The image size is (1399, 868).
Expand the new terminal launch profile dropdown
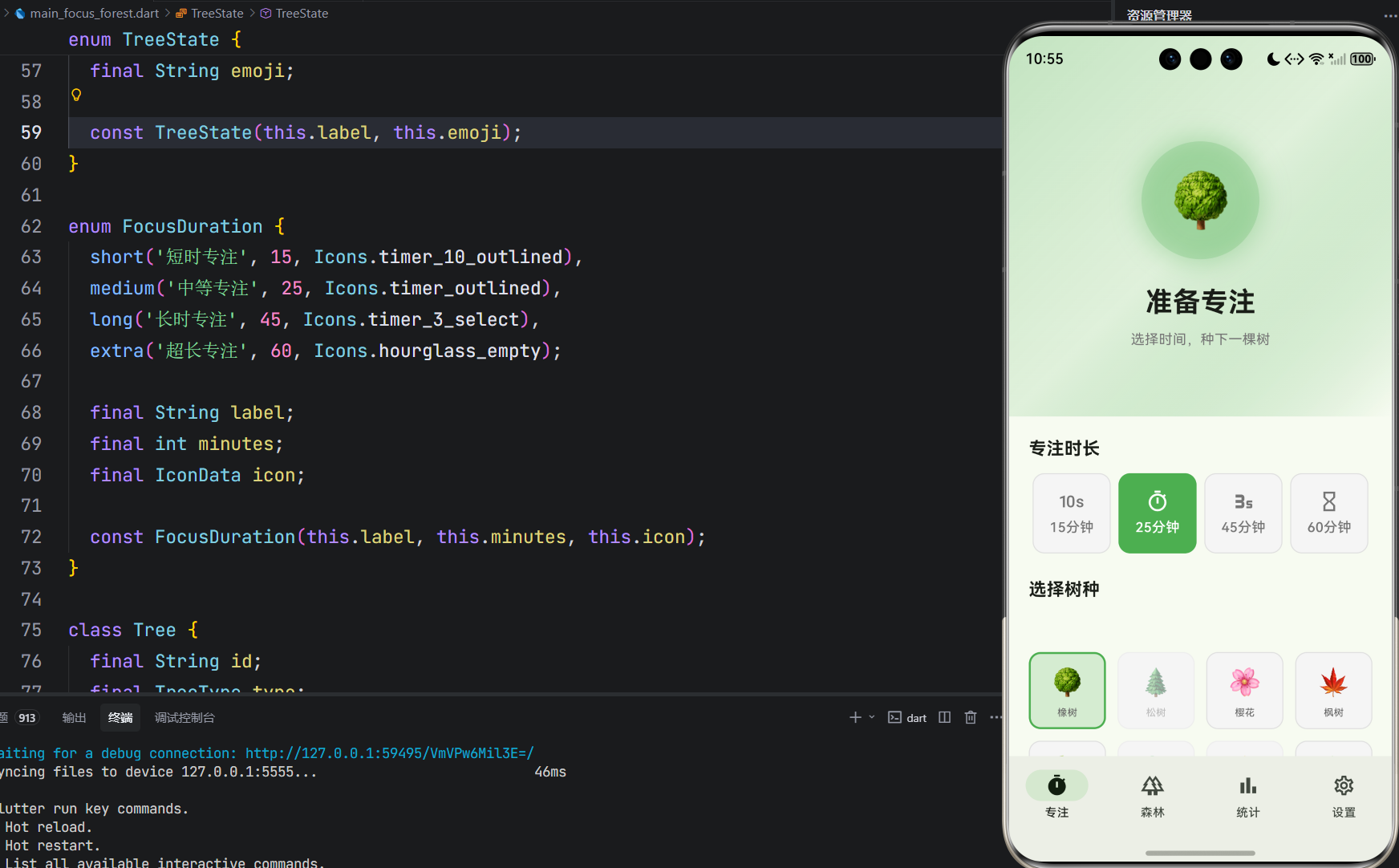(872, 717)
